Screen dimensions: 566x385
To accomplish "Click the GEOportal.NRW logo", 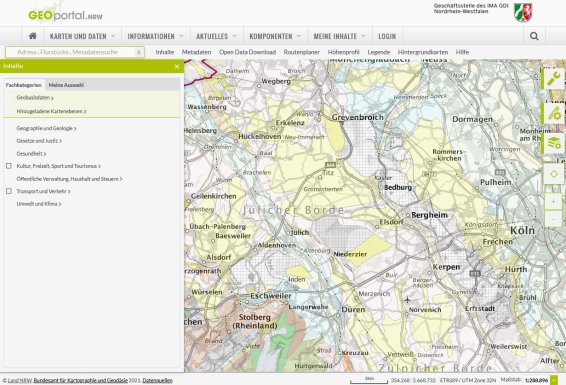I will [65, 15].
